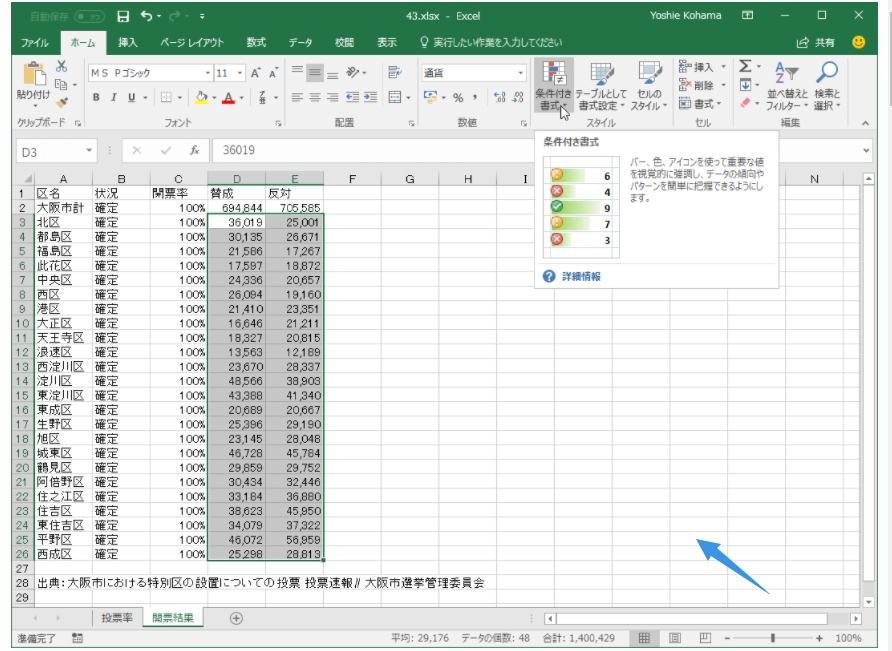This screenshot has width=892, height=651.
Task: Click the Save floppy disk icon
Action: [123, 17]
